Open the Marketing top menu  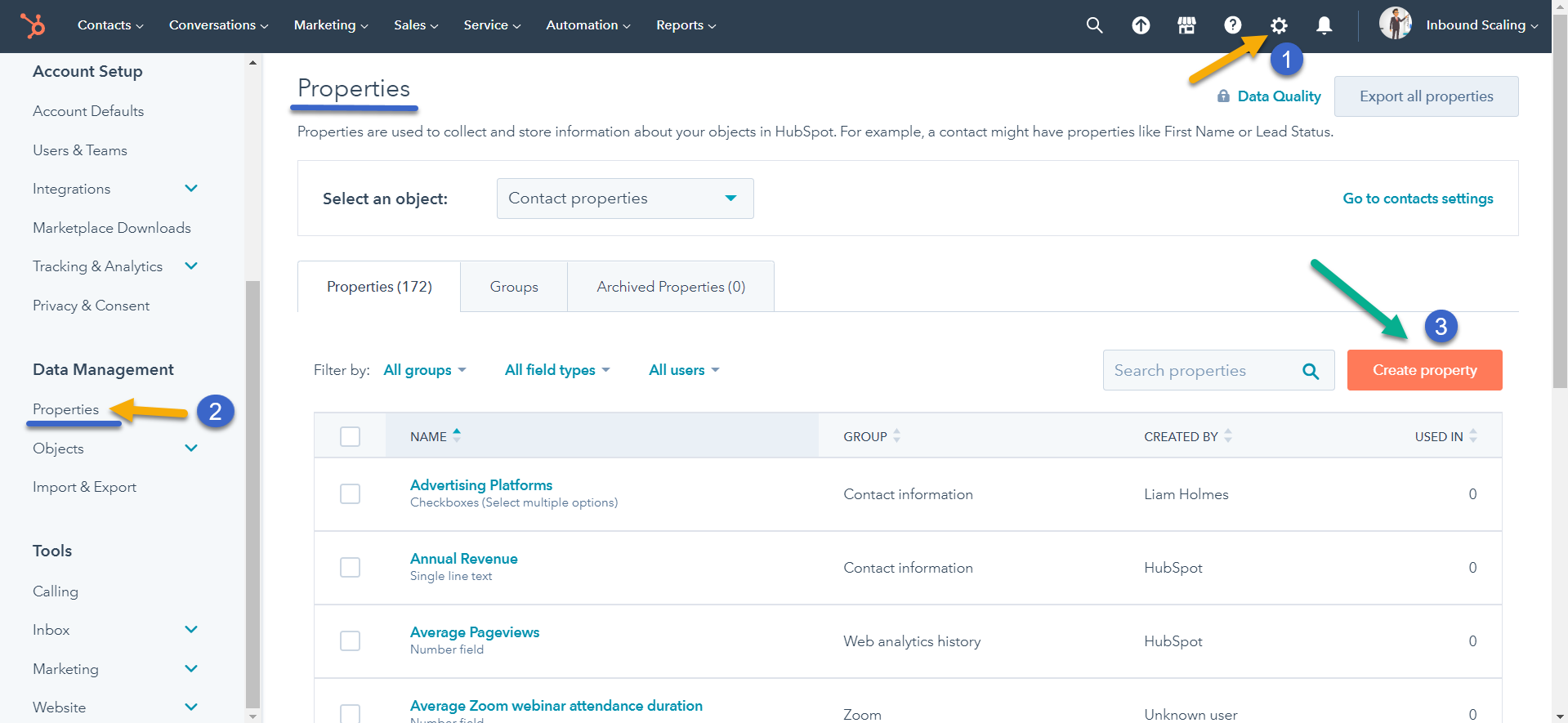click(x=331, y=25)
